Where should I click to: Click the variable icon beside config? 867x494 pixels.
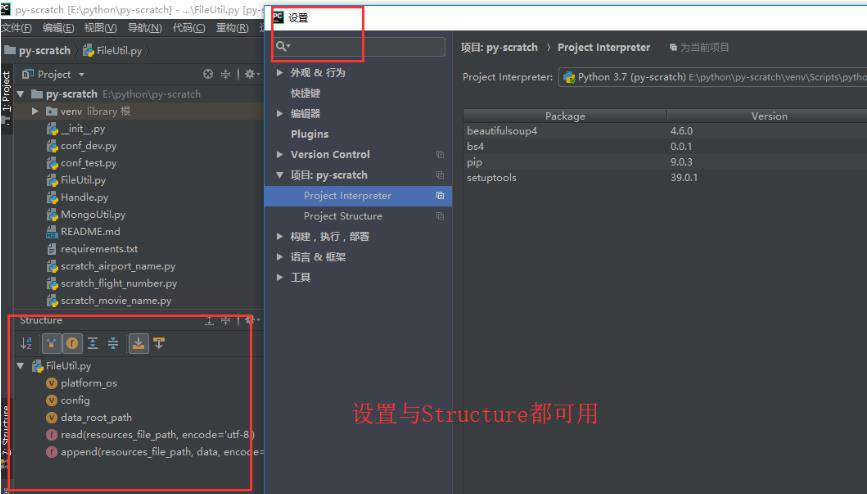(51, 401)
